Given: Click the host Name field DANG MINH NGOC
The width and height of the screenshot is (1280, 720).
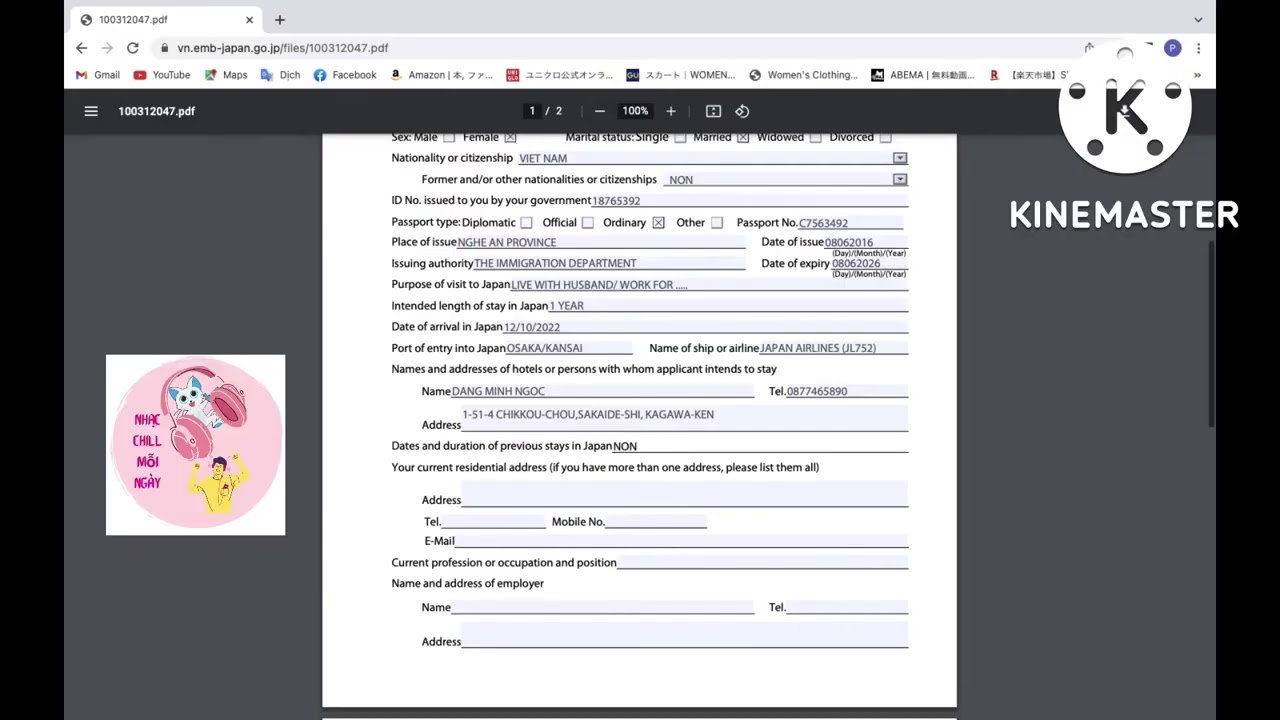Looking at the screenshot, I should click(602, 391).
